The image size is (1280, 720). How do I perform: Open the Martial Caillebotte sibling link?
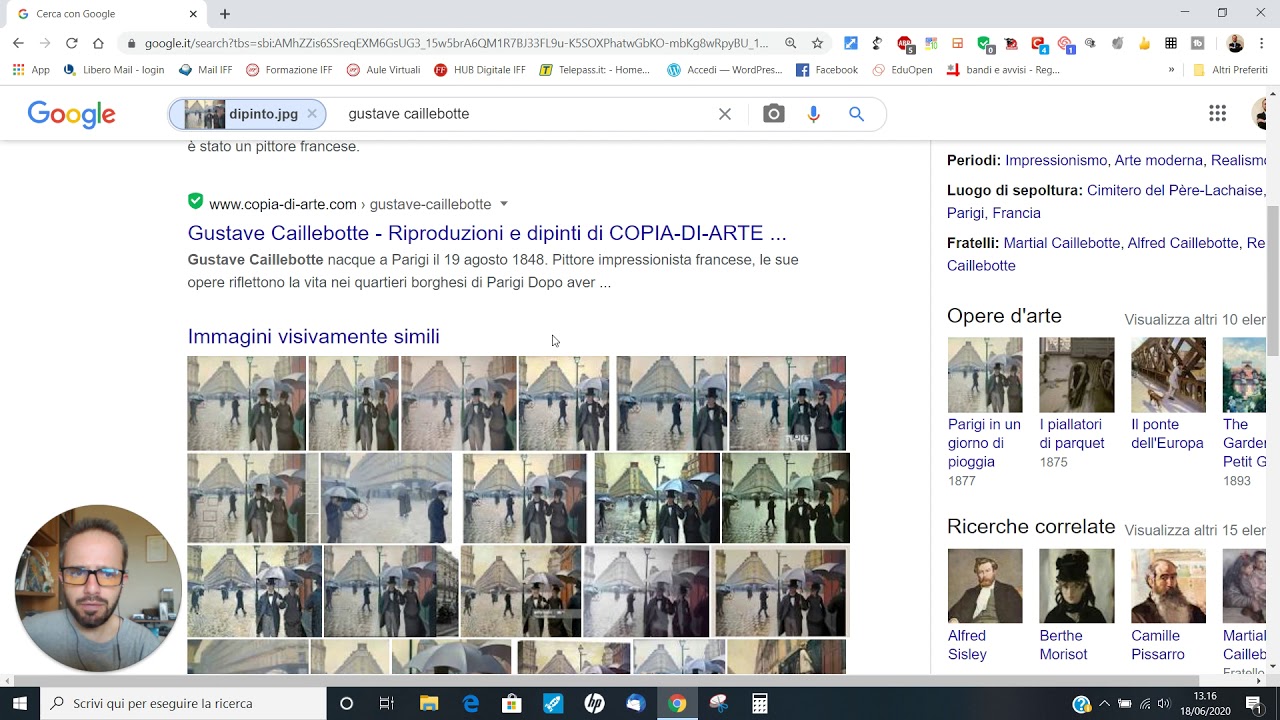click(x=1062, y=243)
